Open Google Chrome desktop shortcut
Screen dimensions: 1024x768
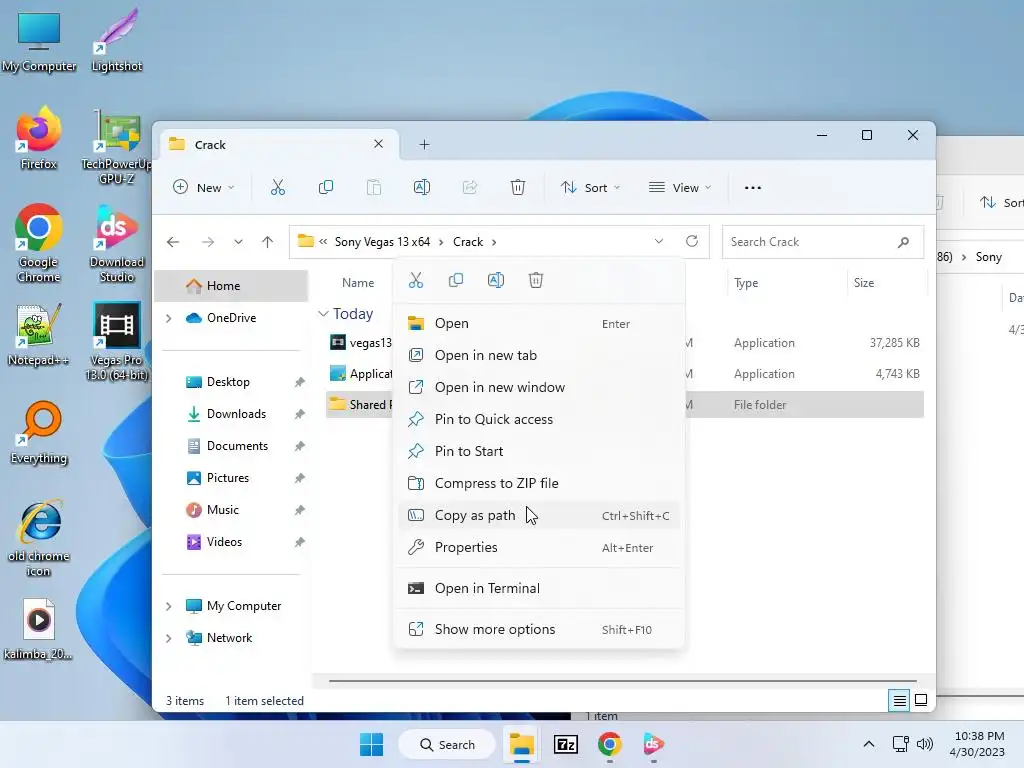[x=39, y=243]
